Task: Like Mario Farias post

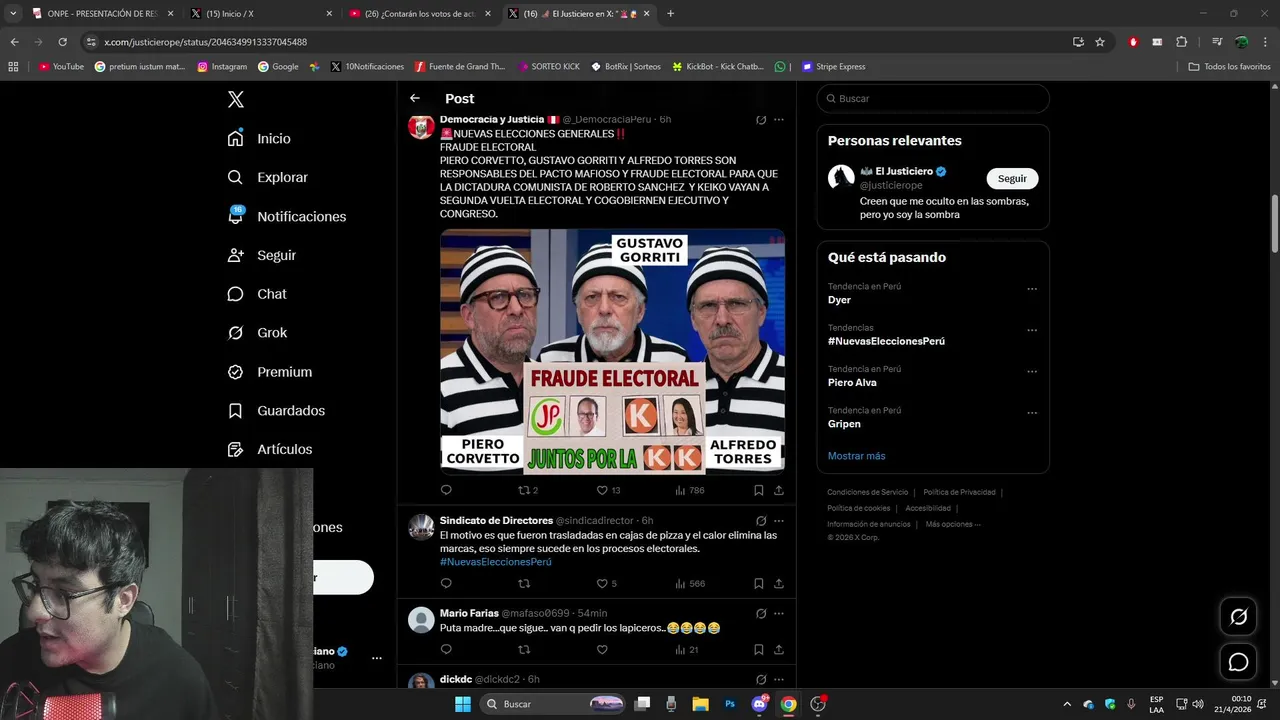Action: [602, 649]
